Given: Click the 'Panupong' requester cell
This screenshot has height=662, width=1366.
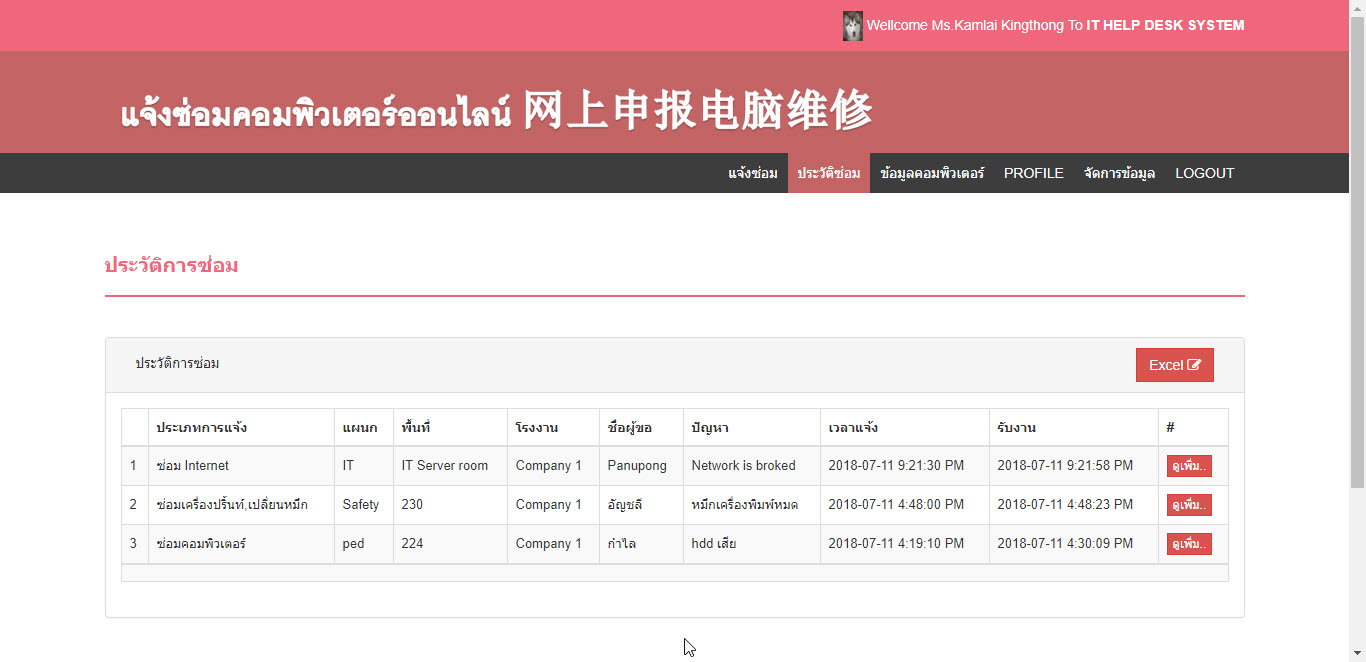Looking at the screenshot, I should (x=641, y=466).
